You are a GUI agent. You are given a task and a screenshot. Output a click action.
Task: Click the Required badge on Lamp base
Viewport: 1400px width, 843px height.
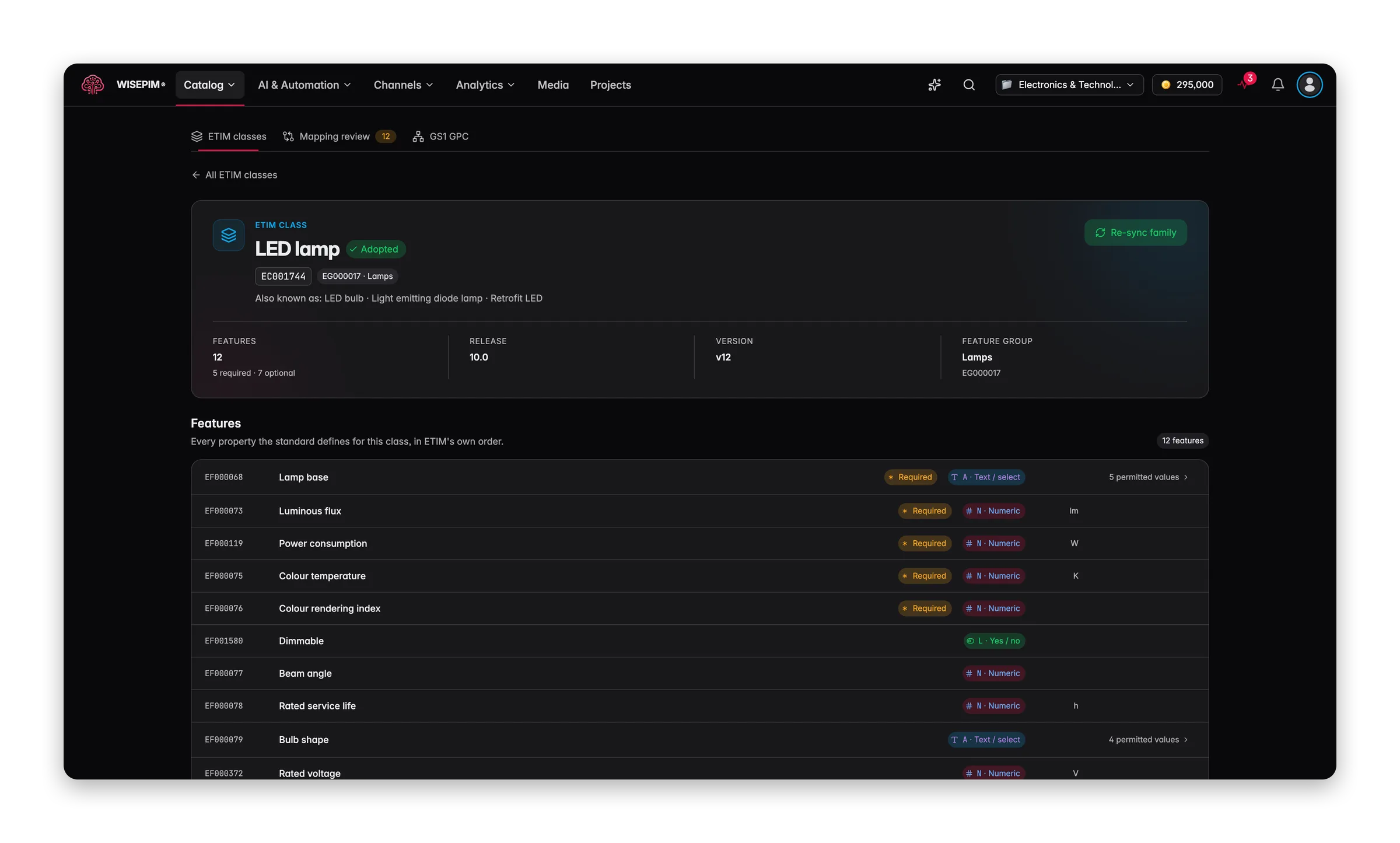pos(911,477)
